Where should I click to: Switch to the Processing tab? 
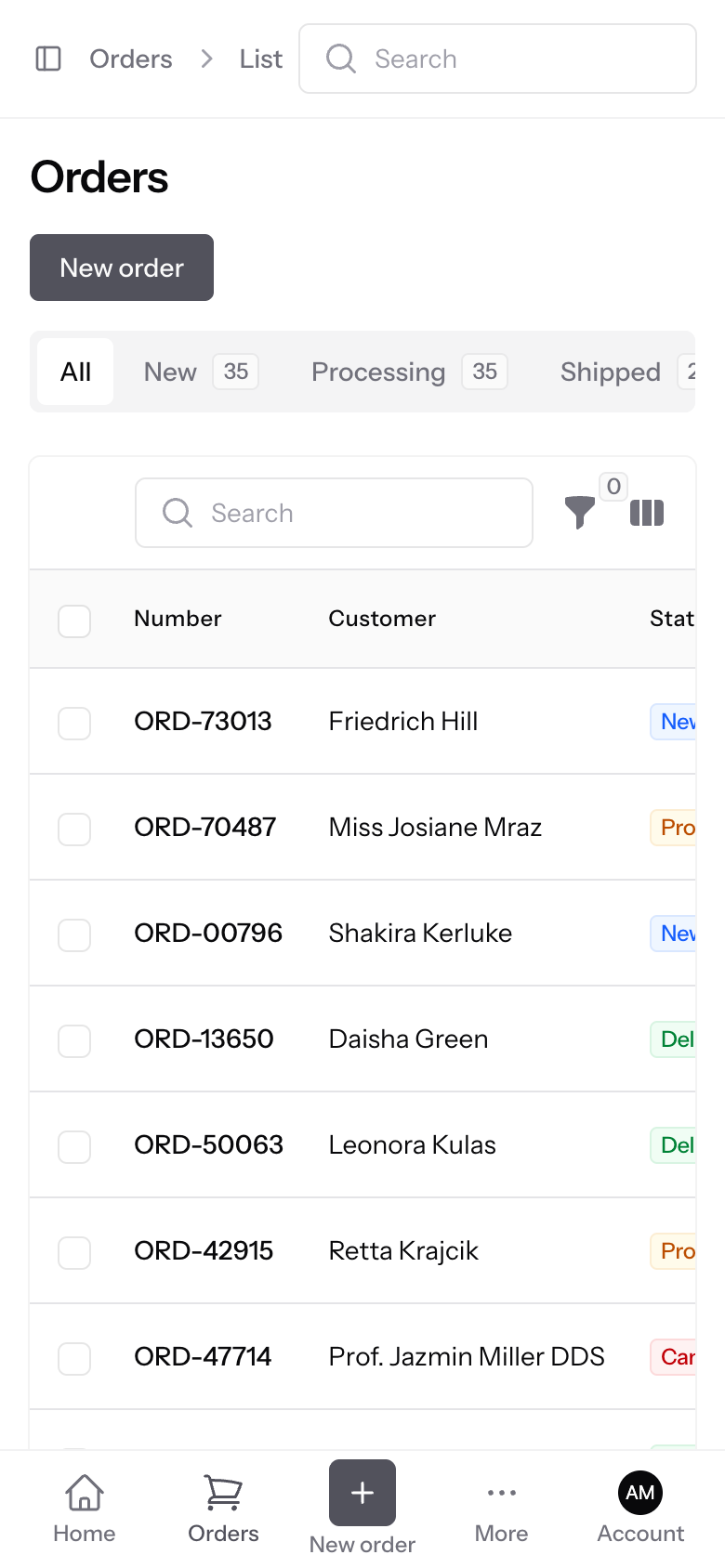pos(409,372)
